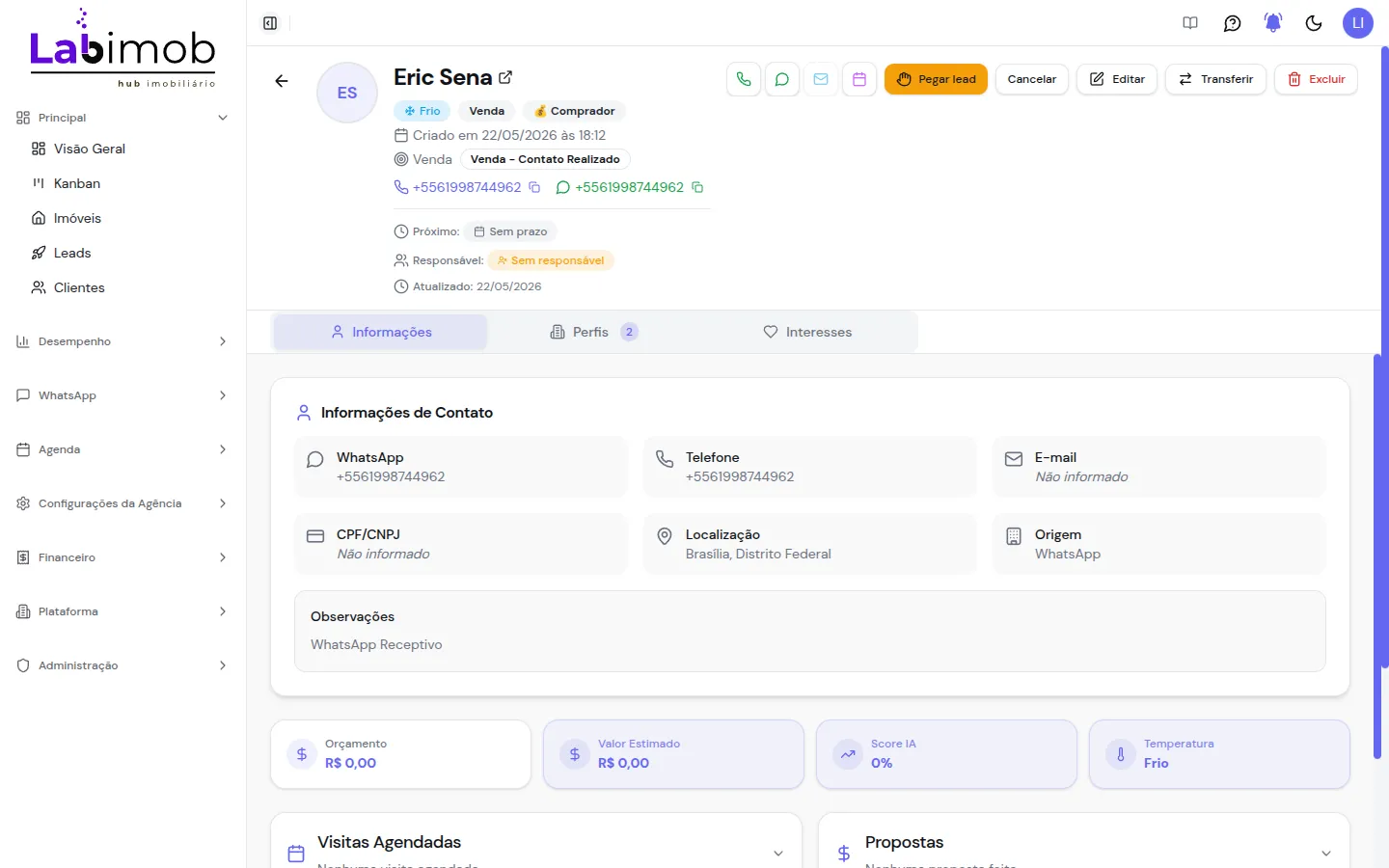1389x868 pixels.
Task: Open the documentation book icon
Action: point(1190,23)
